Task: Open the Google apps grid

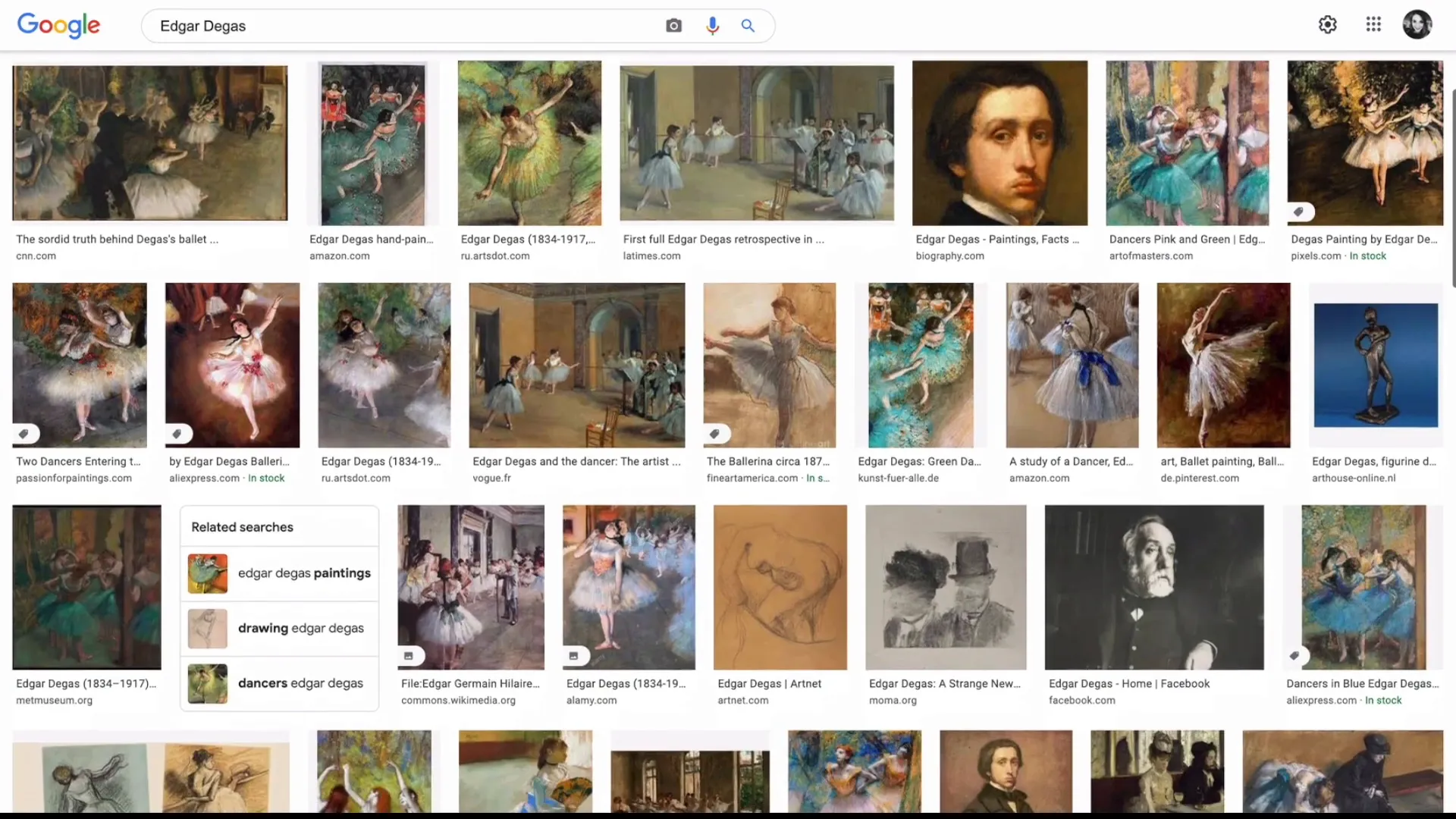Action: 1373,25
